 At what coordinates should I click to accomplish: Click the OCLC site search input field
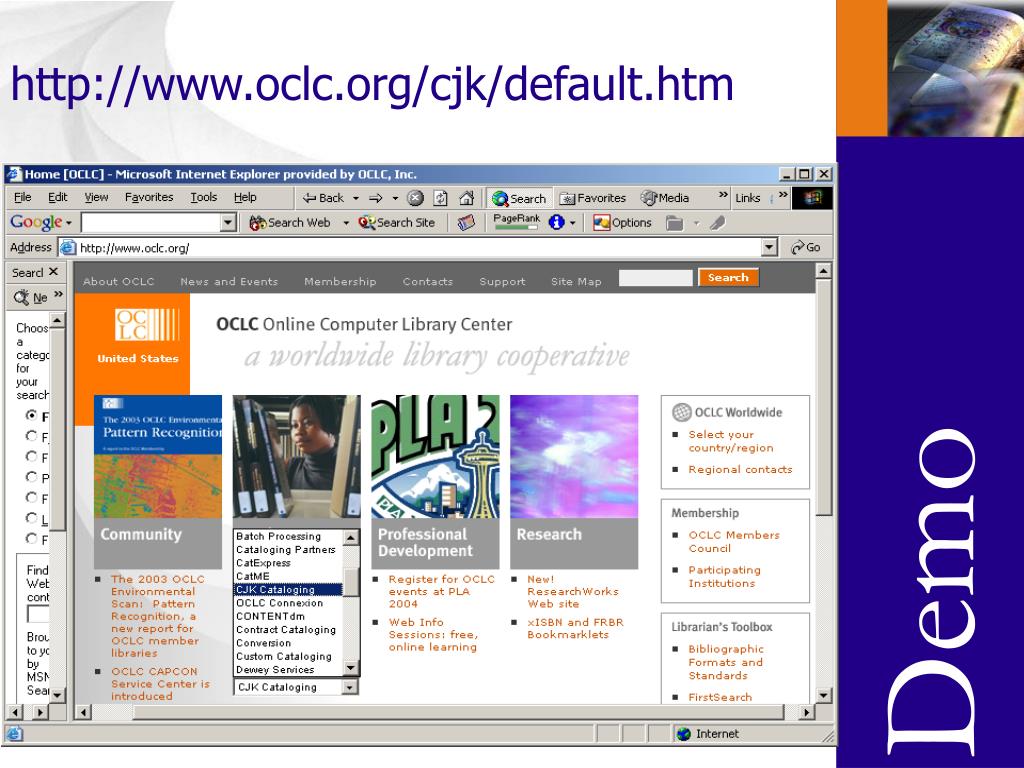tap(656, 278)
